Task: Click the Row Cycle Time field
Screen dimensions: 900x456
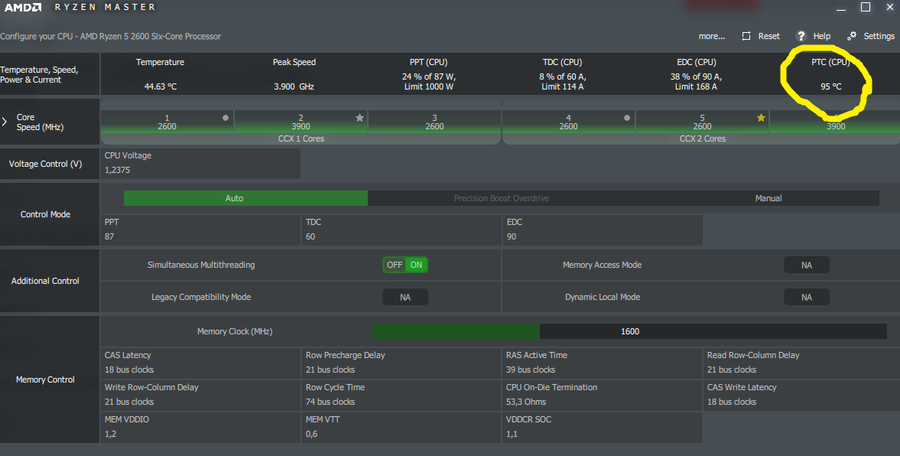Action: tap(401, 395)
